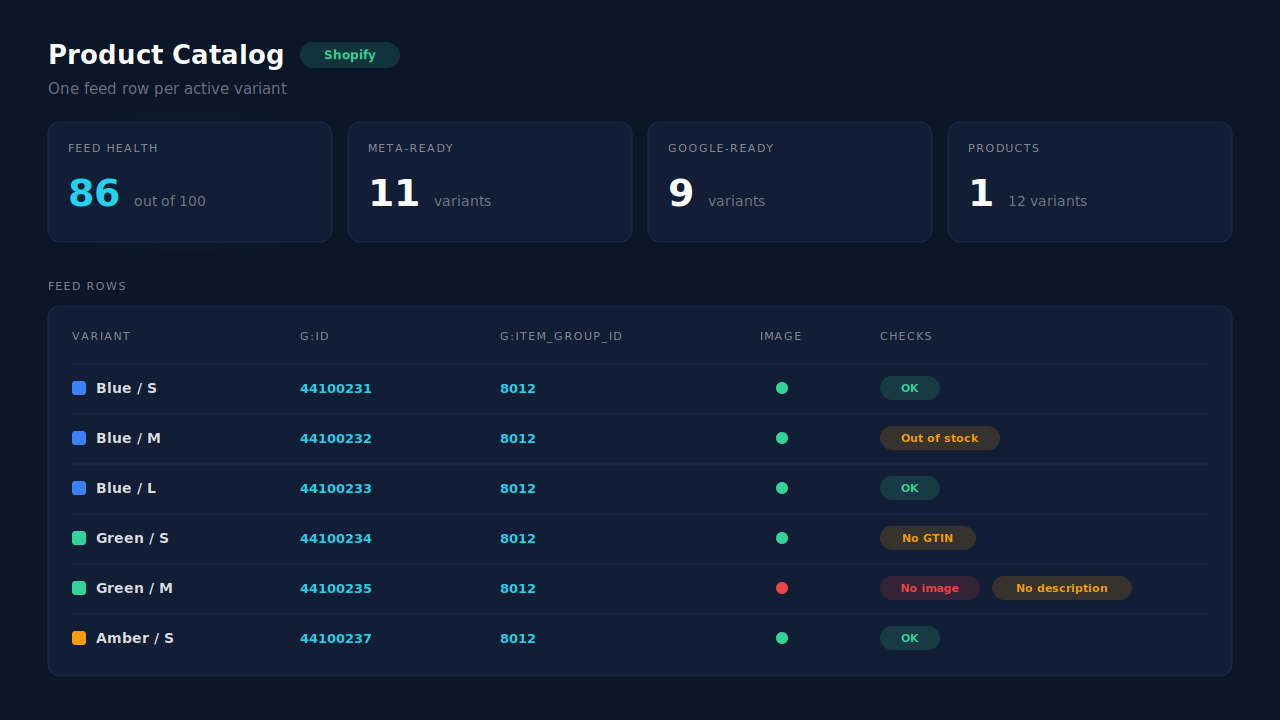Click the IMAGE column header
1280x720 pixels.
tap(781, 336)
